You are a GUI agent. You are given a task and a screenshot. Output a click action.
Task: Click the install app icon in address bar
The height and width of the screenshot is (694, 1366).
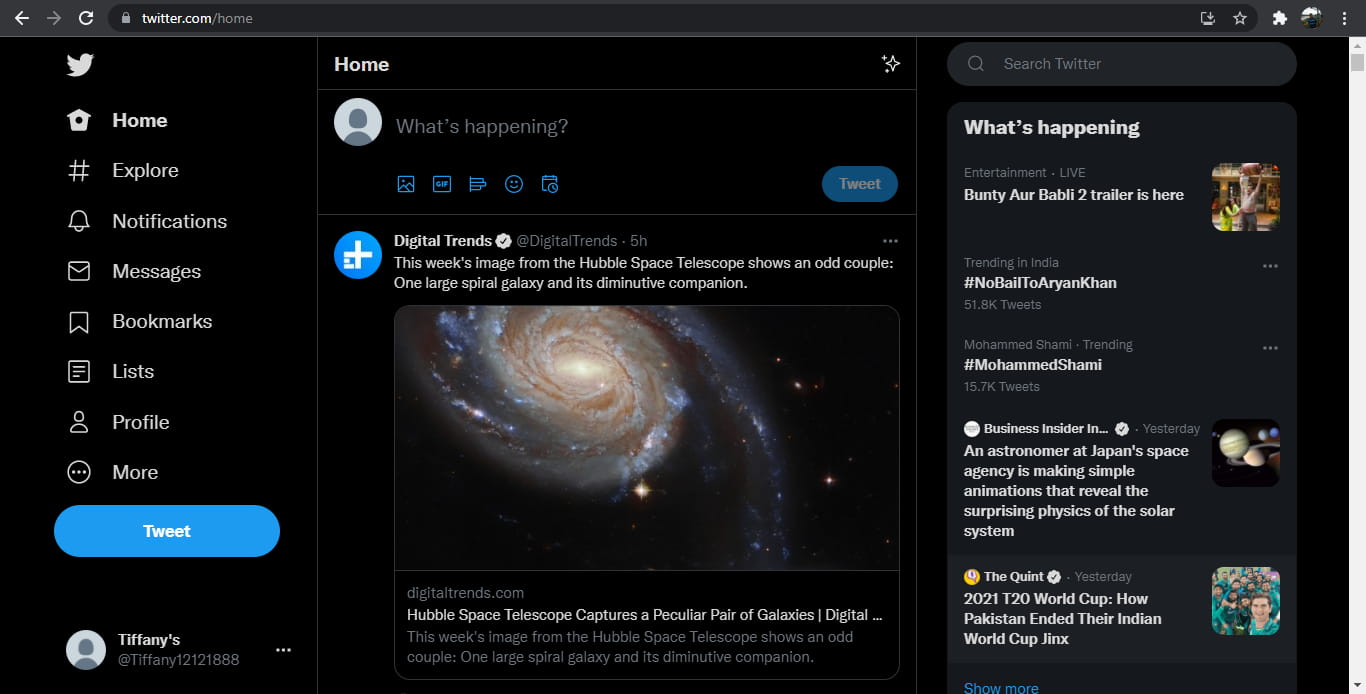1208,18
